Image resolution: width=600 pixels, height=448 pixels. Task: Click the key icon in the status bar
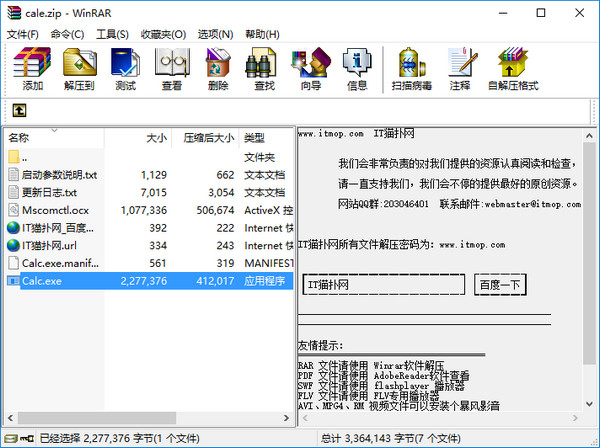pyautogui.click(x=27, y=438)
